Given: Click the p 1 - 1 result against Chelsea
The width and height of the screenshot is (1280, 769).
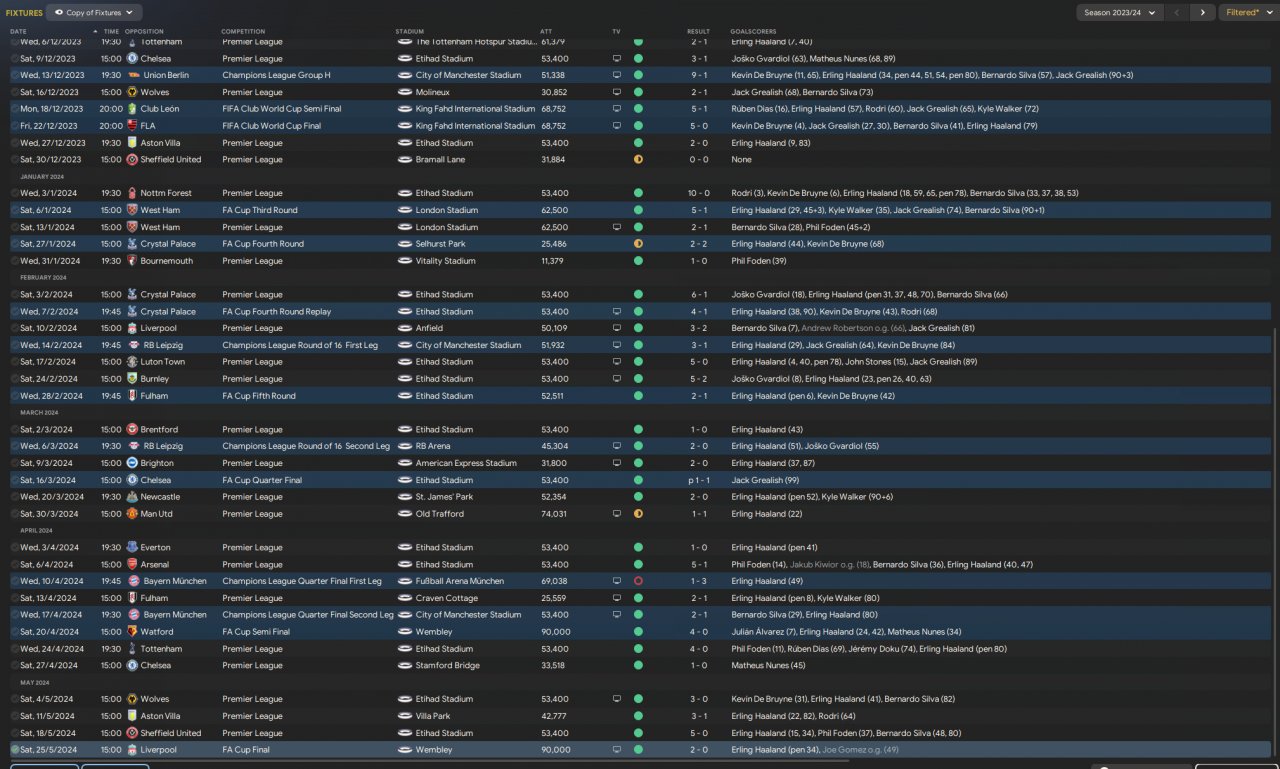Looking at the screenshot, I should [x=699, y=480].
